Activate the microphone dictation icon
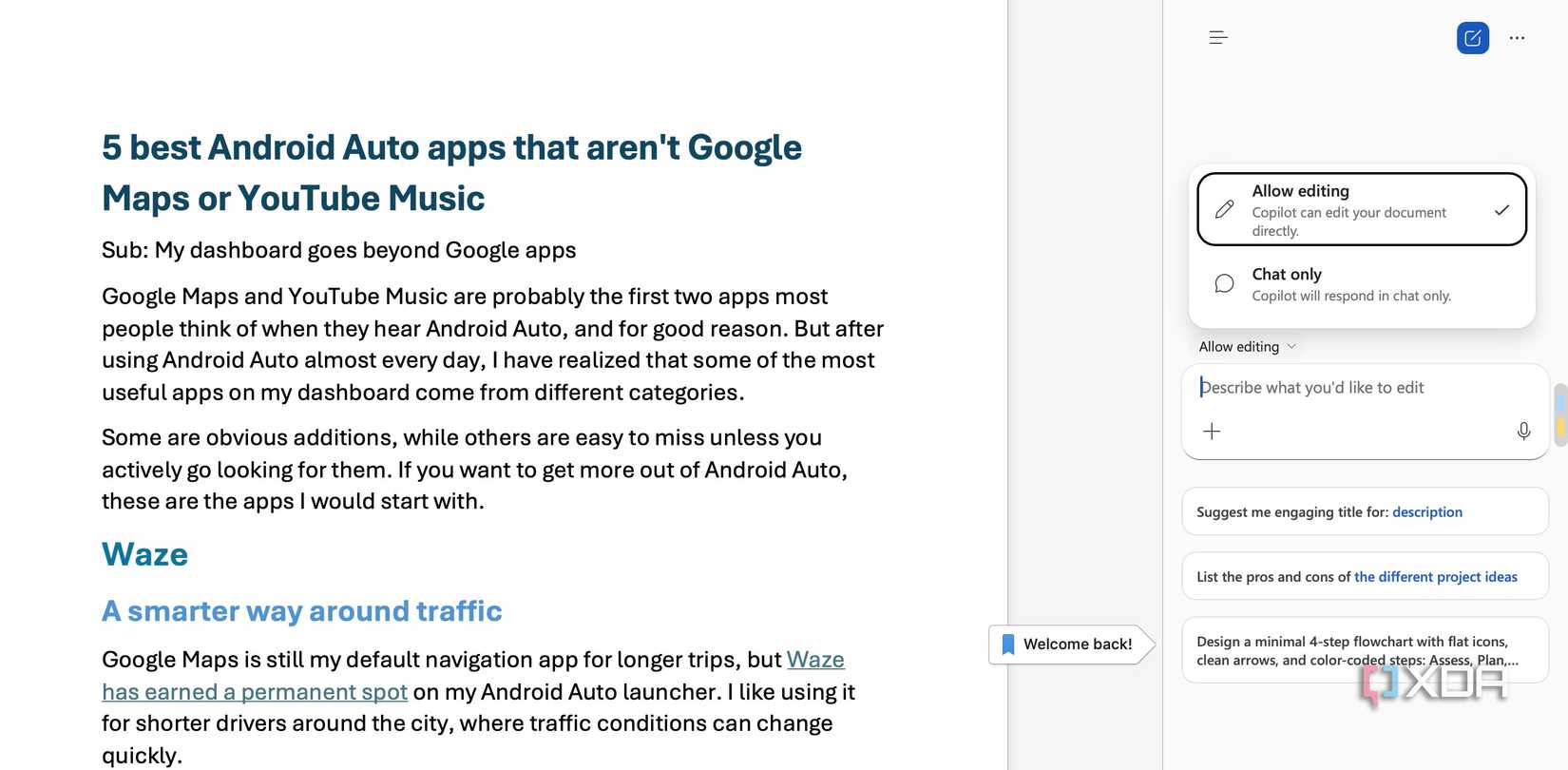1568x770 pixels. tap(1523, 432)
